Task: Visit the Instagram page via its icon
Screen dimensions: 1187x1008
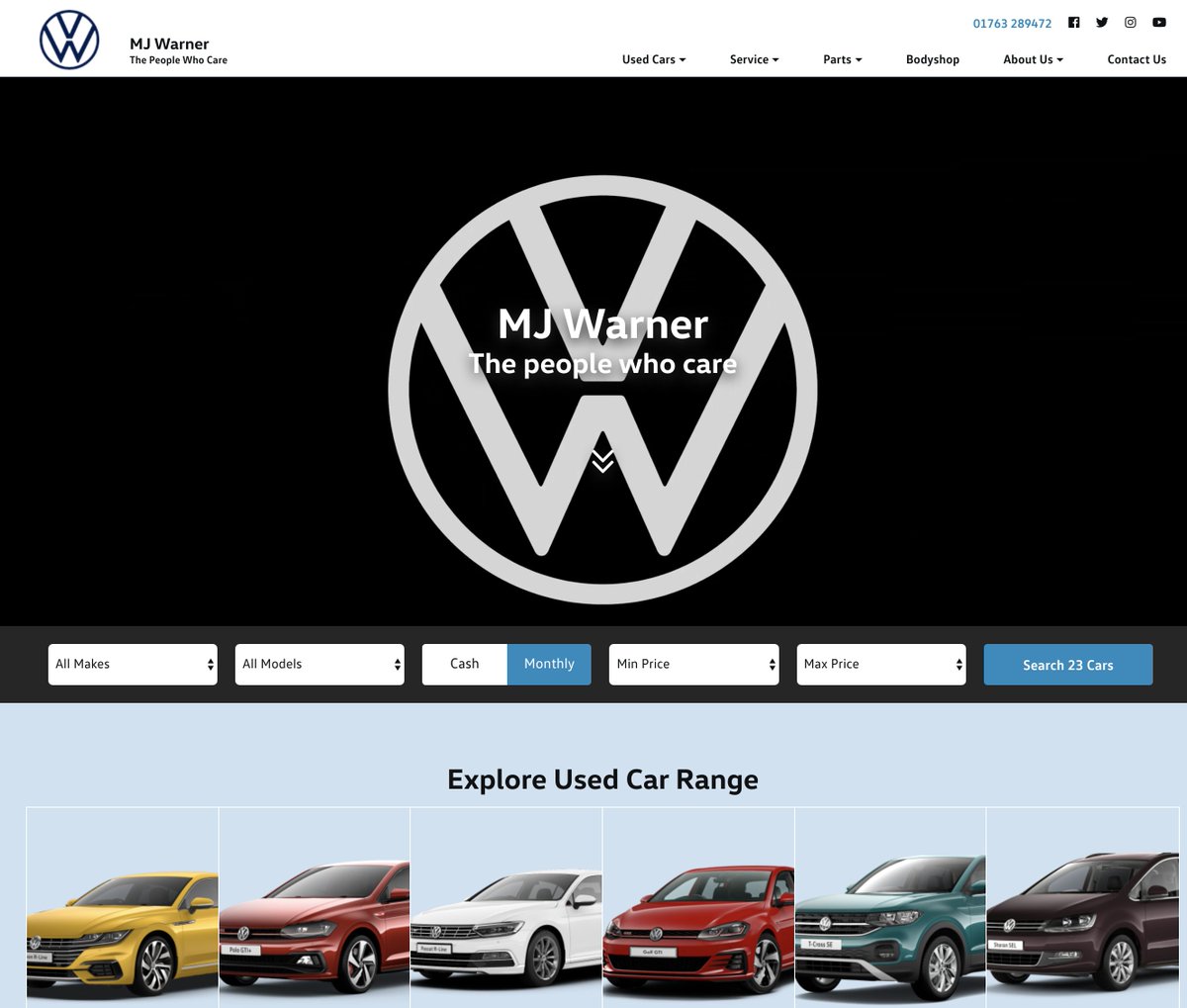Action: pos(1130,22)
